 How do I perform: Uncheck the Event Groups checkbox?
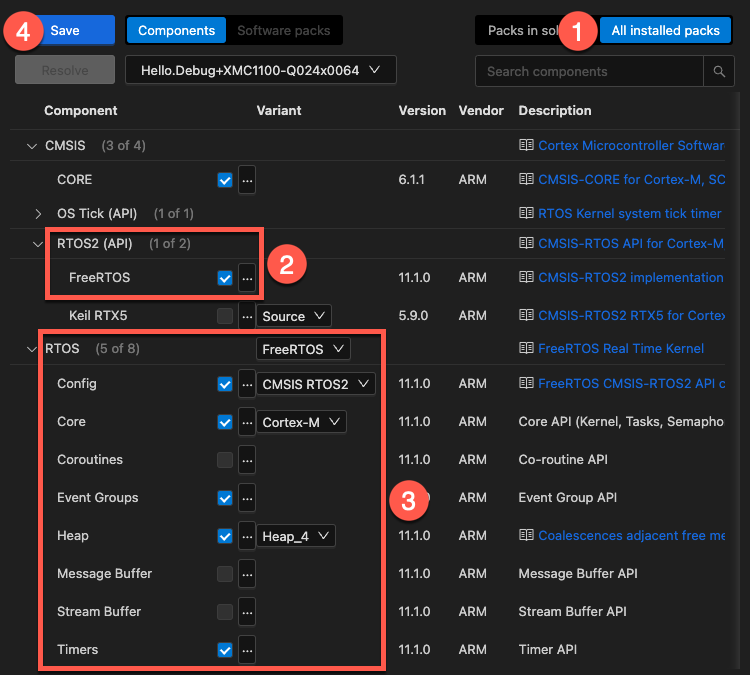tap(225, 498)
